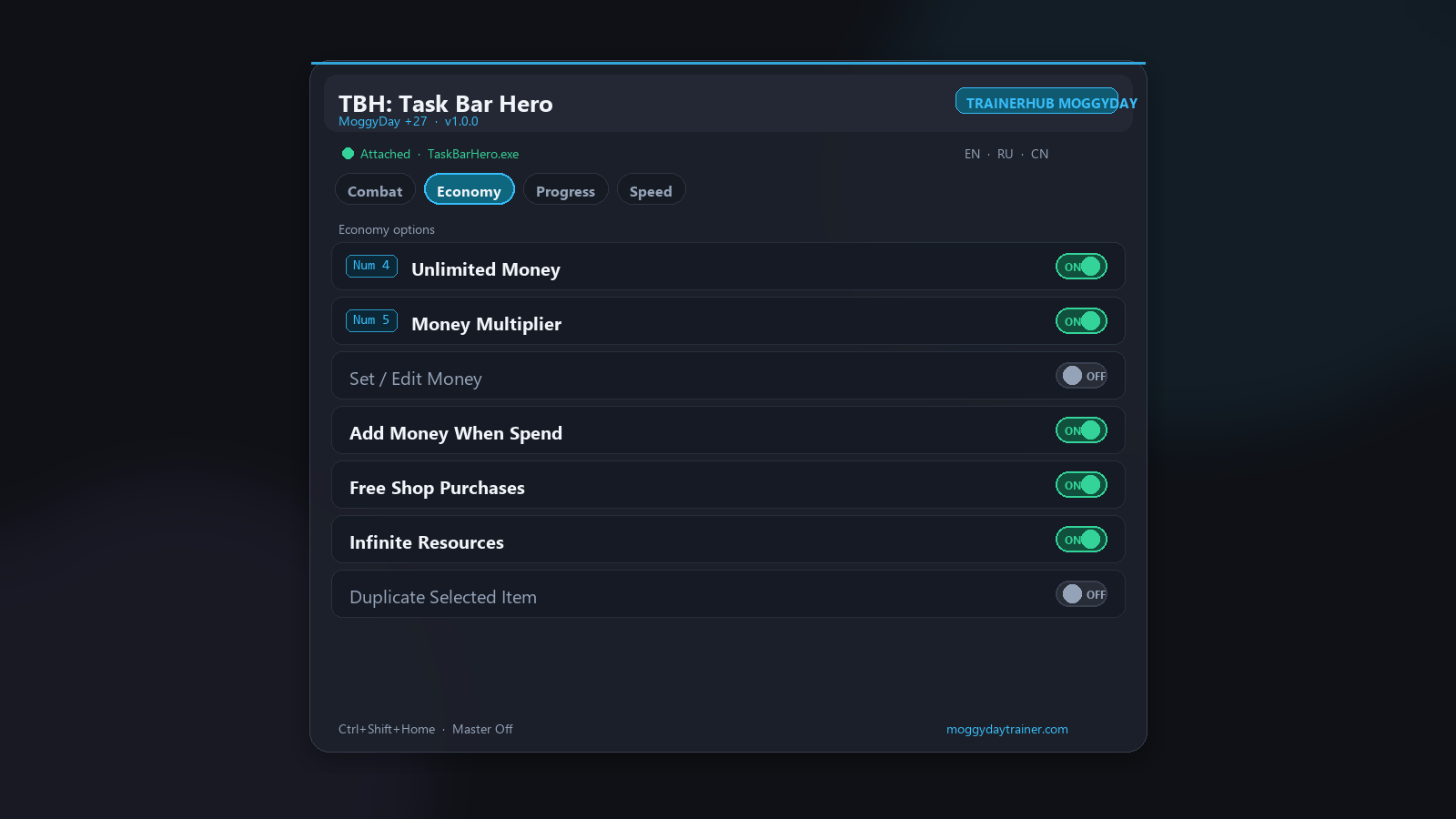Click the Free Shop Purchases label
Screen dimensions: 1456x819
click(x=437, y=488)
